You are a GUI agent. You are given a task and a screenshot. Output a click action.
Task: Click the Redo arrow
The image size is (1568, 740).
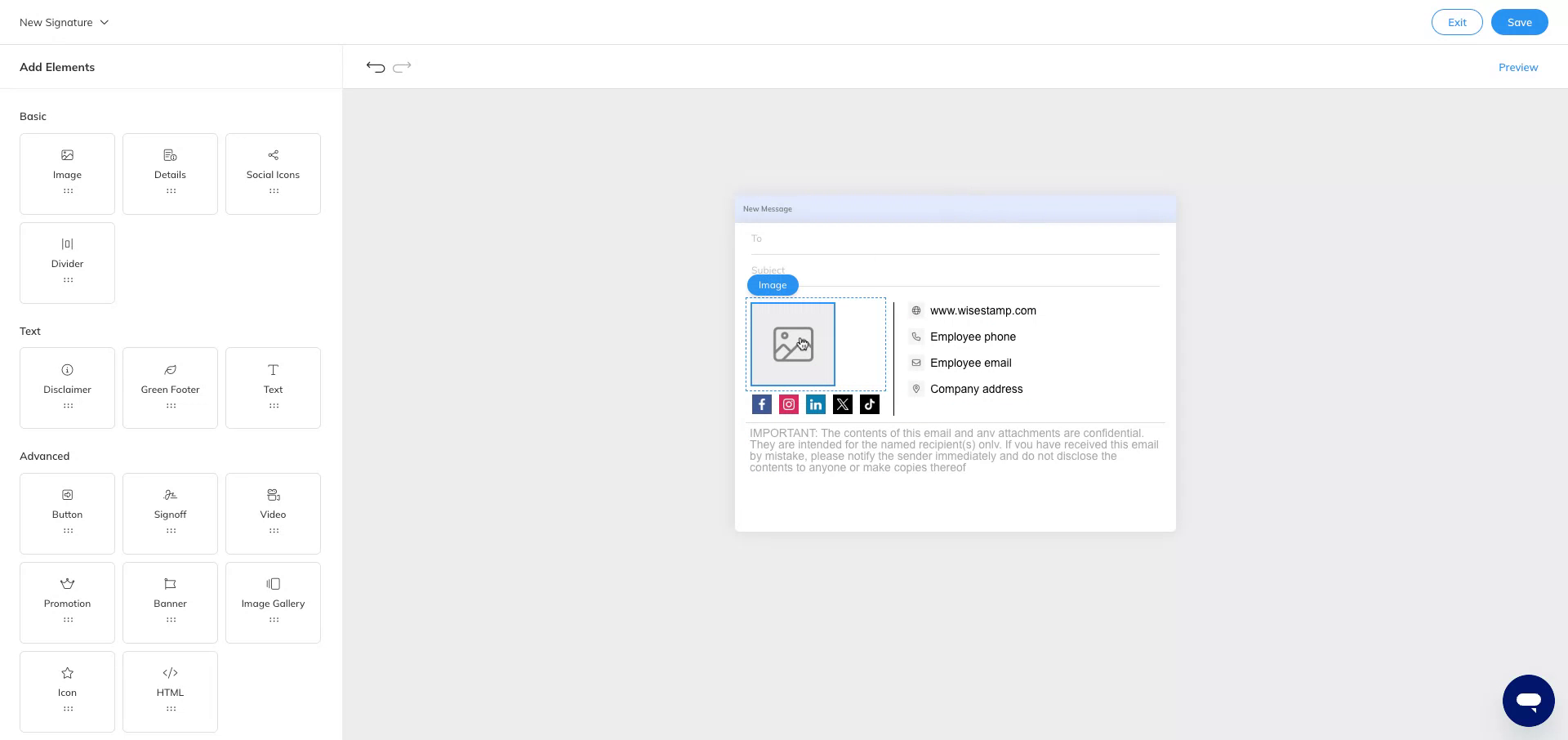(402, 67)
